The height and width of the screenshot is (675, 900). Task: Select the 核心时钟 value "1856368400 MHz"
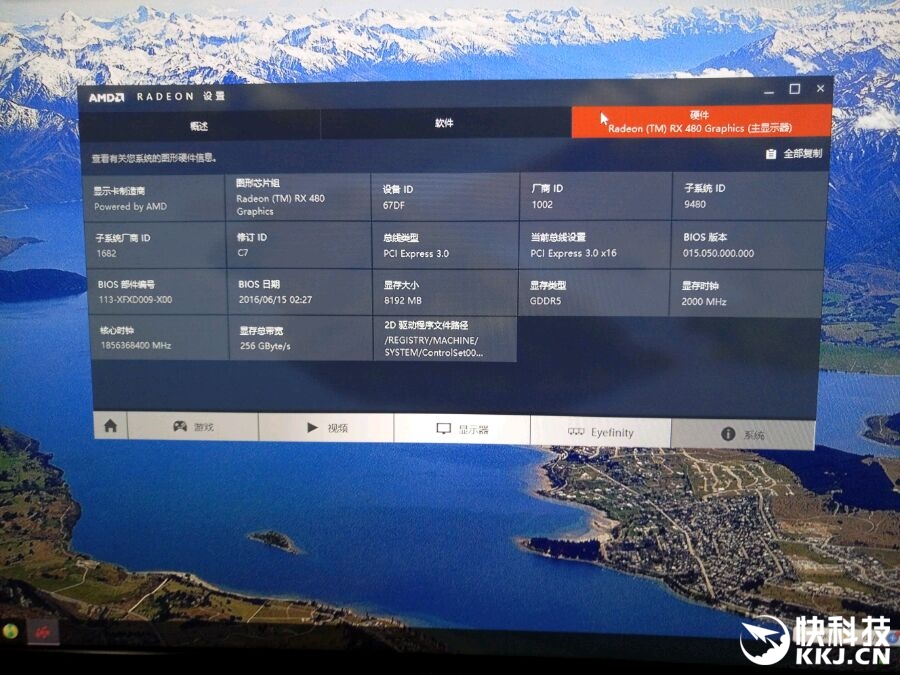[136, 345]
